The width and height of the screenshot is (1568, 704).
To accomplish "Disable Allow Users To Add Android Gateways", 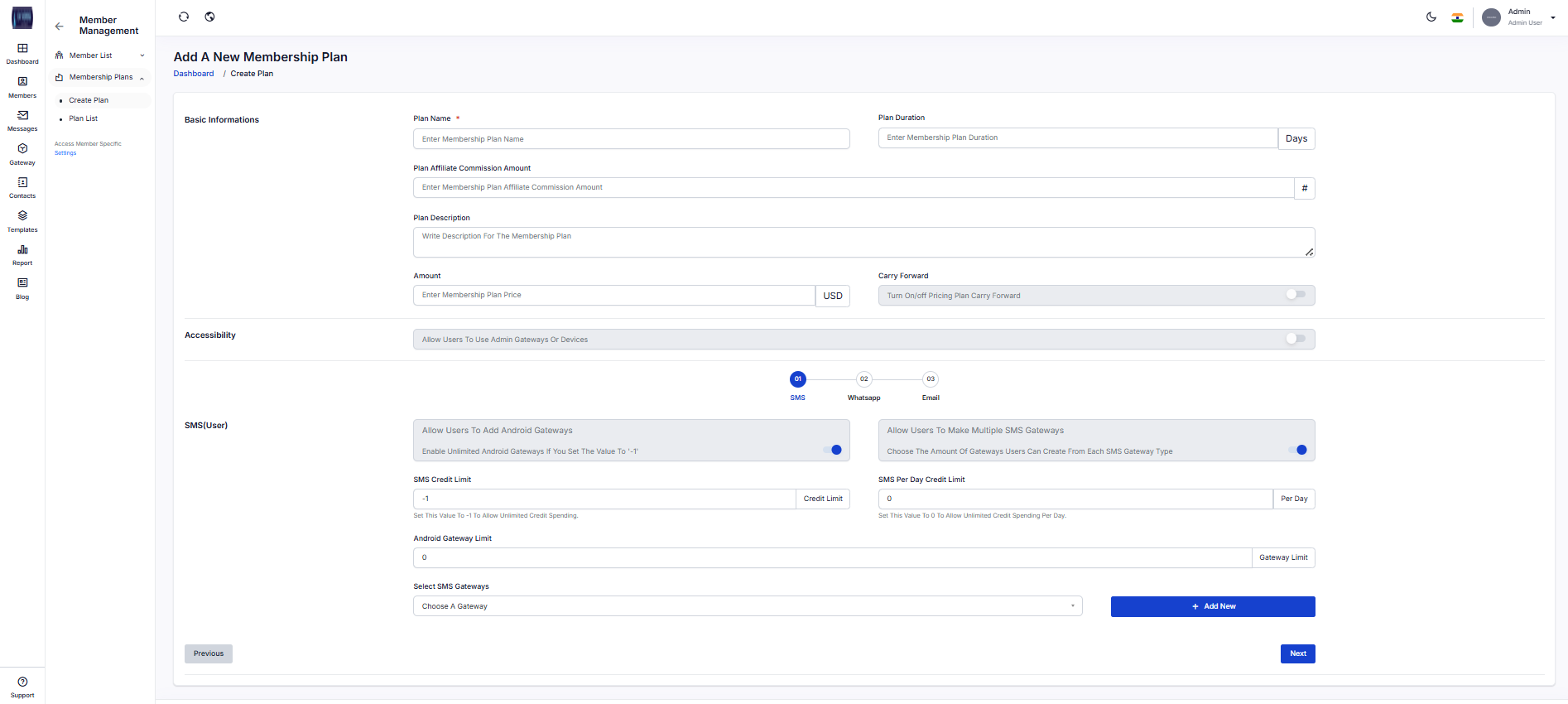I will tap(833, 451).
